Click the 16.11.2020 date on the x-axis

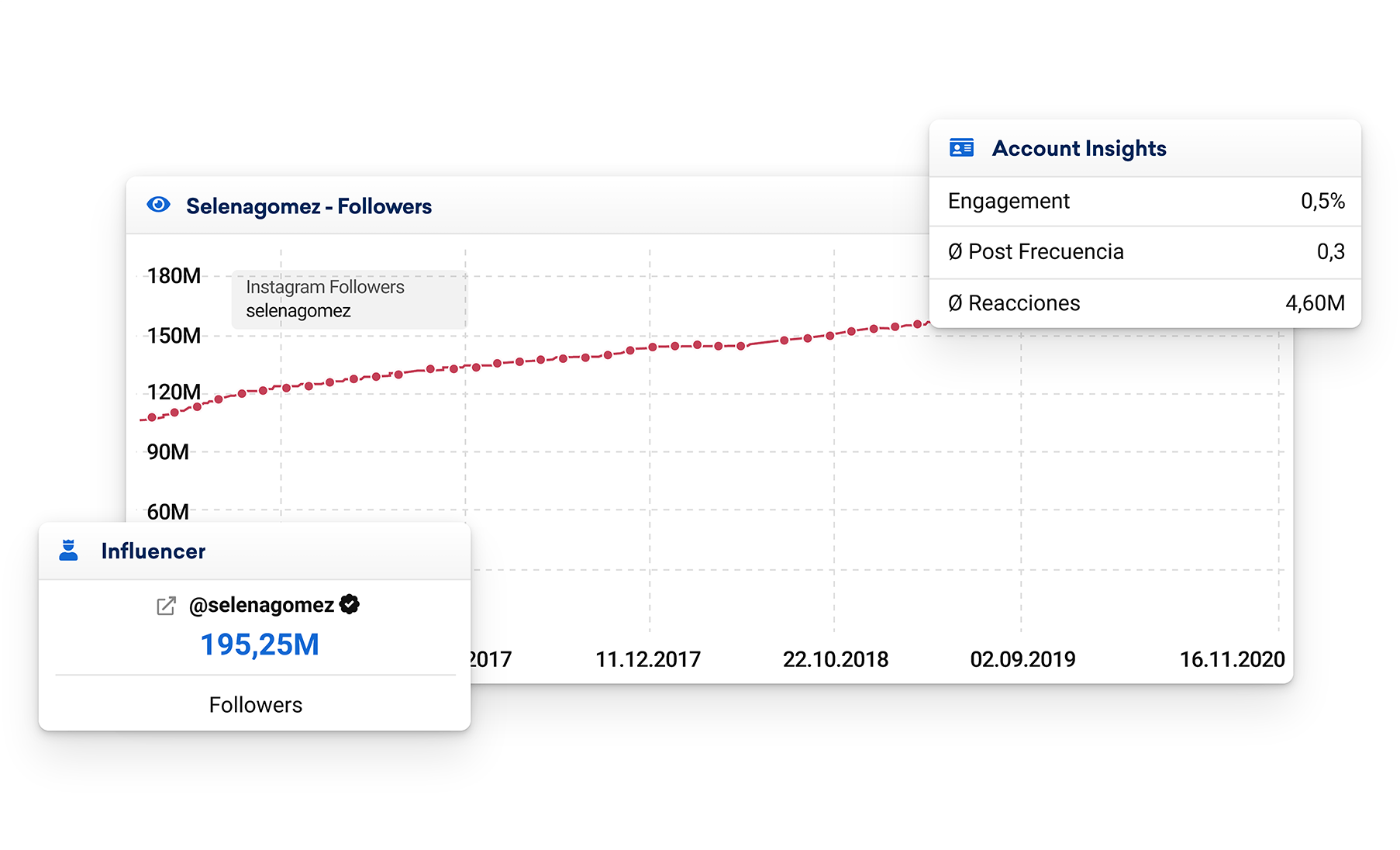[1231, 659]
